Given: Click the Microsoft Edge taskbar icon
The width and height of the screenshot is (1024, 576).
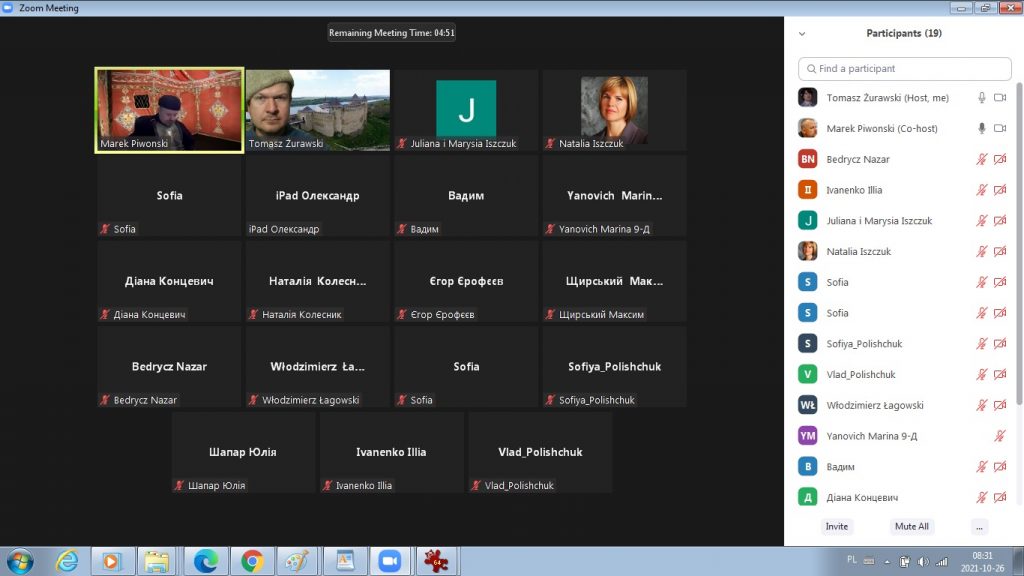Looking at the screenshot, I should tap(206, 561).
